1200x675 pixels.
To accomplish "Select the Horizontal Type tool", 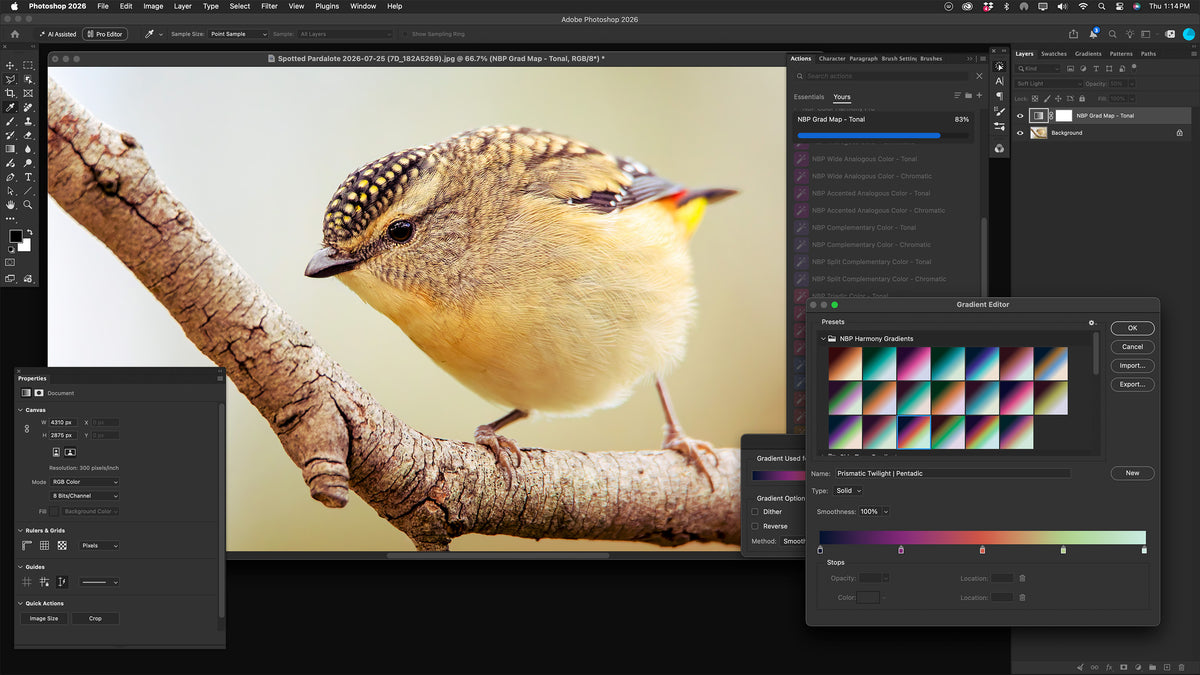I will tap(28, 177).
